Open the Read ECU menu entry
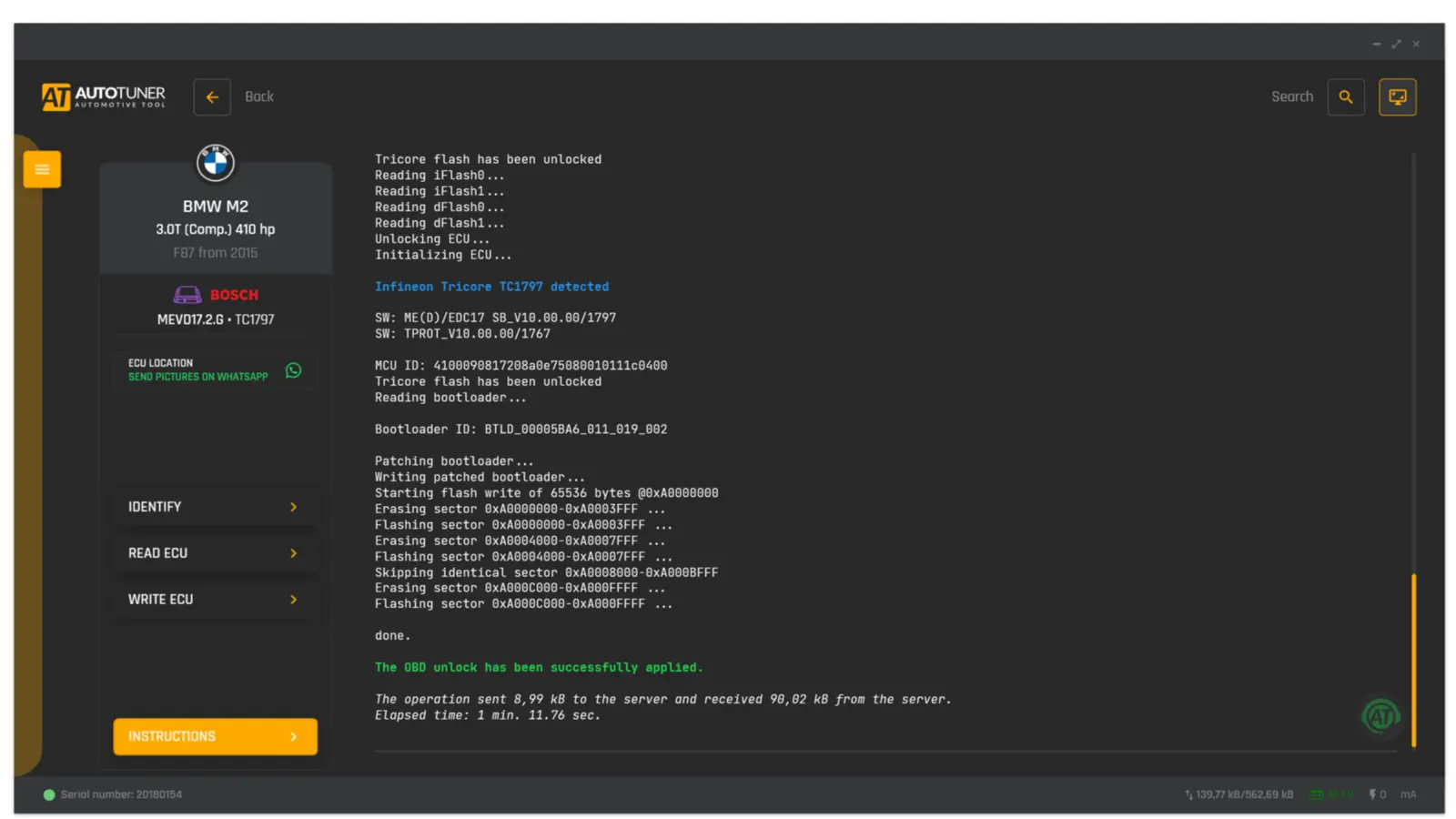Viewport: 1456px width, 819px height. pos(216,553)
